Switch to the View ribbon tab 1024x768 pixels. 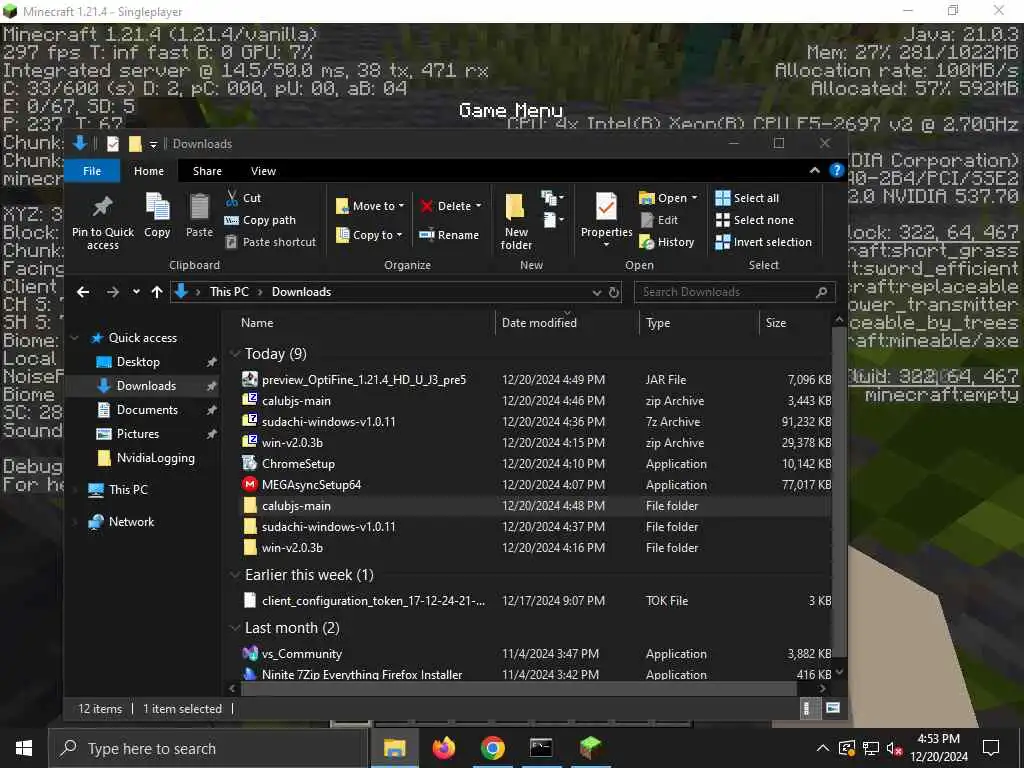coord(263,170)
